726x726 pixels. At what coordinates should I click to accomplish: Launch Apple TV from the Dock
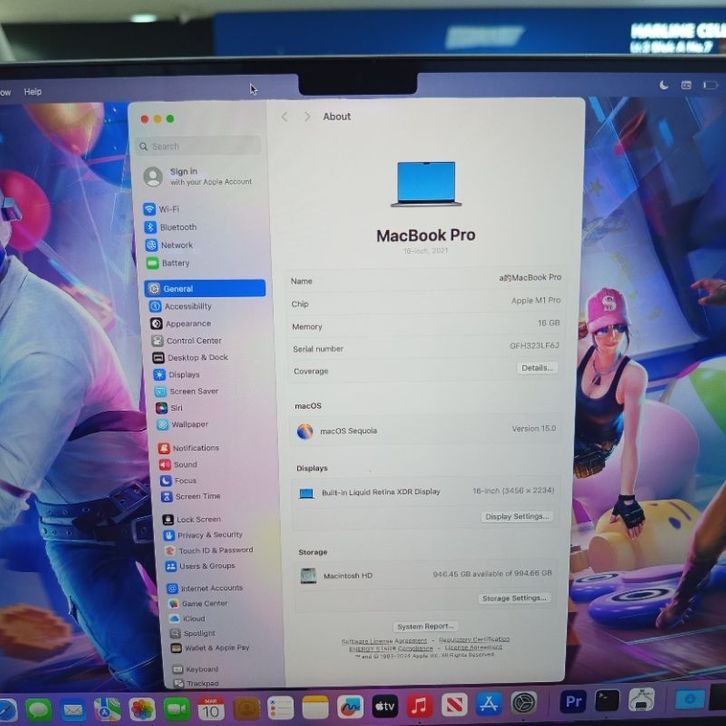click(385, 706)
